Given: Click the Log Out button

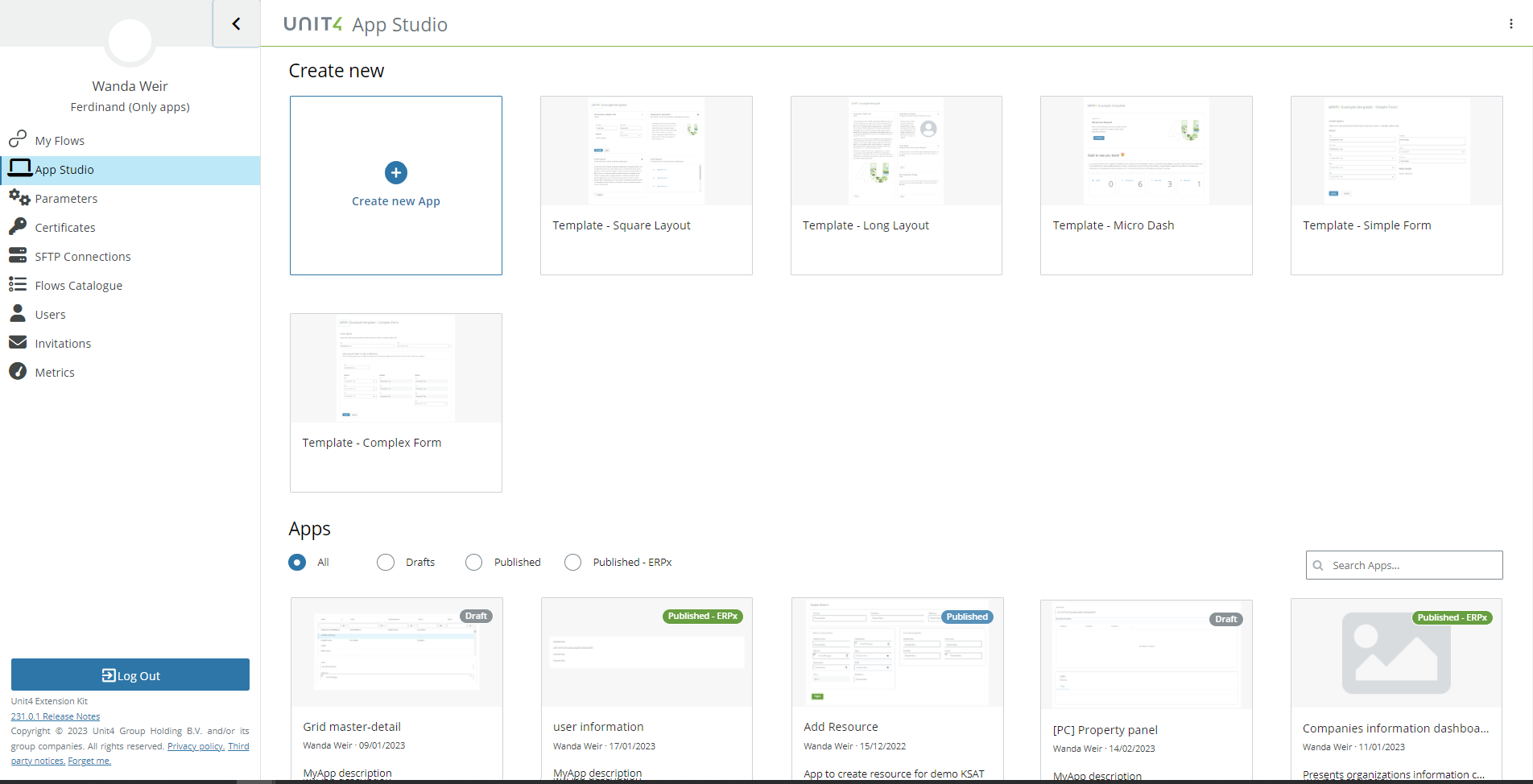Looking at the screenshot, I should click(130, 675).
